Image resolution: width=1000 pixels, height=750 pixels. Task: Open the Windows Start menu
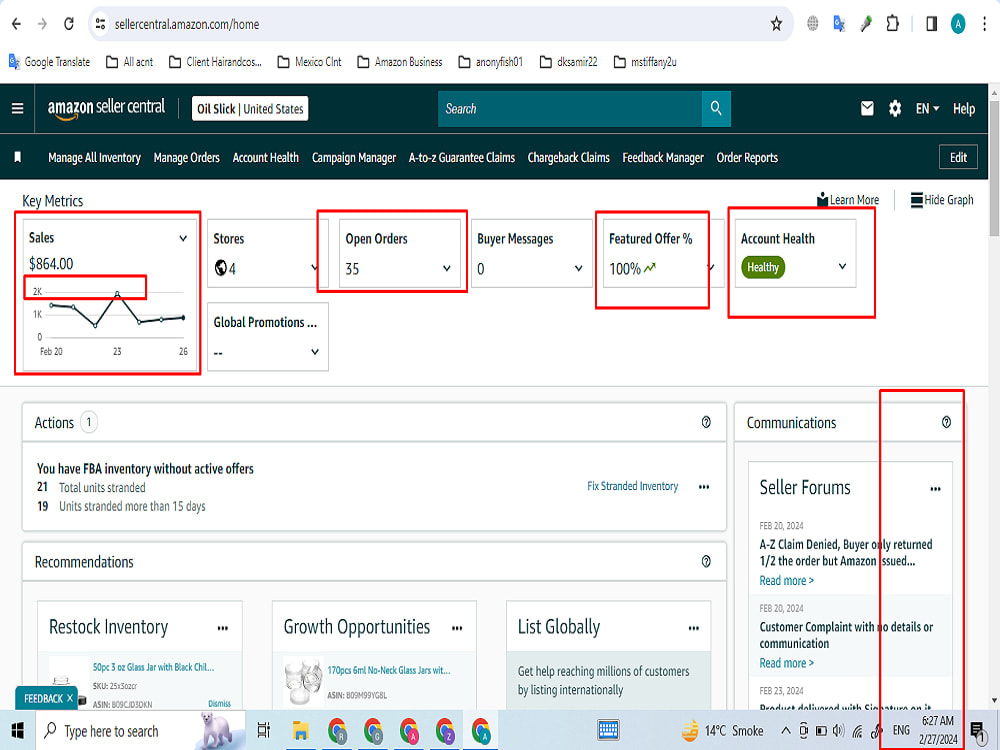[x=18, y=730]
